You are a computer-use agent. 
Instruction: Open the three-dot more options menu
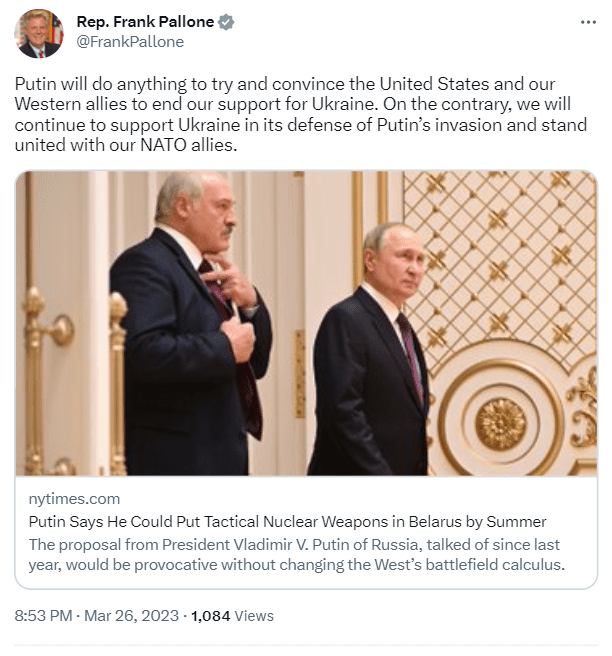(589, 21)
